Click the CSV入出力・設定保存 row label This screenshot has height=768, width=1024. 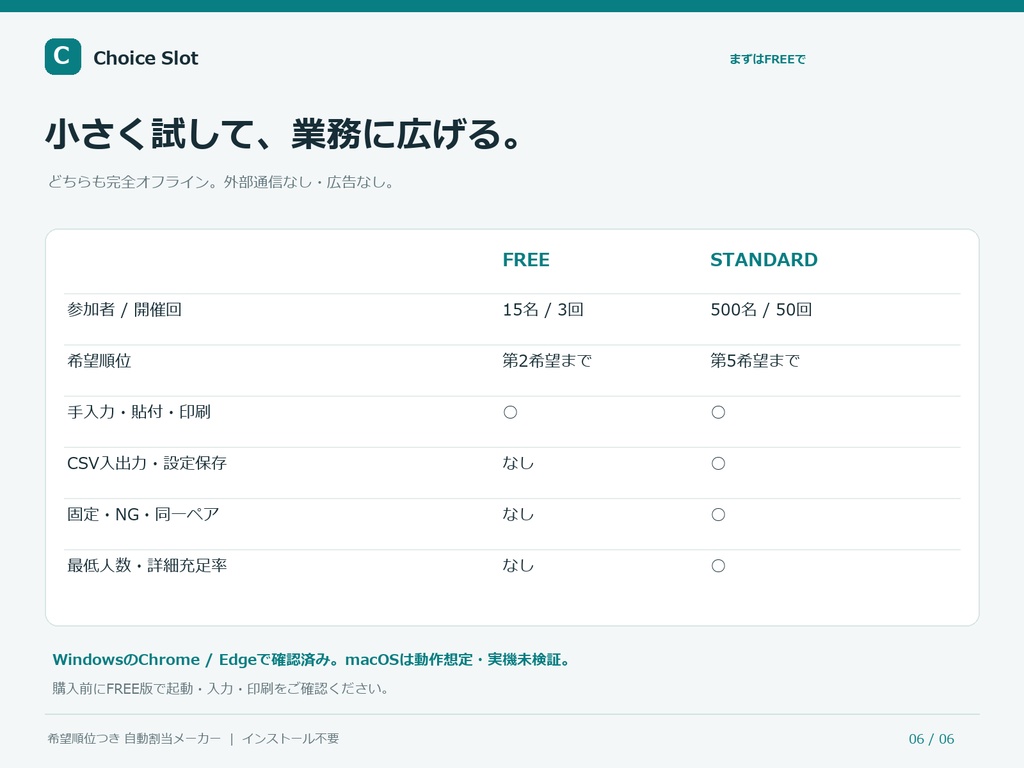coord(146,463)
